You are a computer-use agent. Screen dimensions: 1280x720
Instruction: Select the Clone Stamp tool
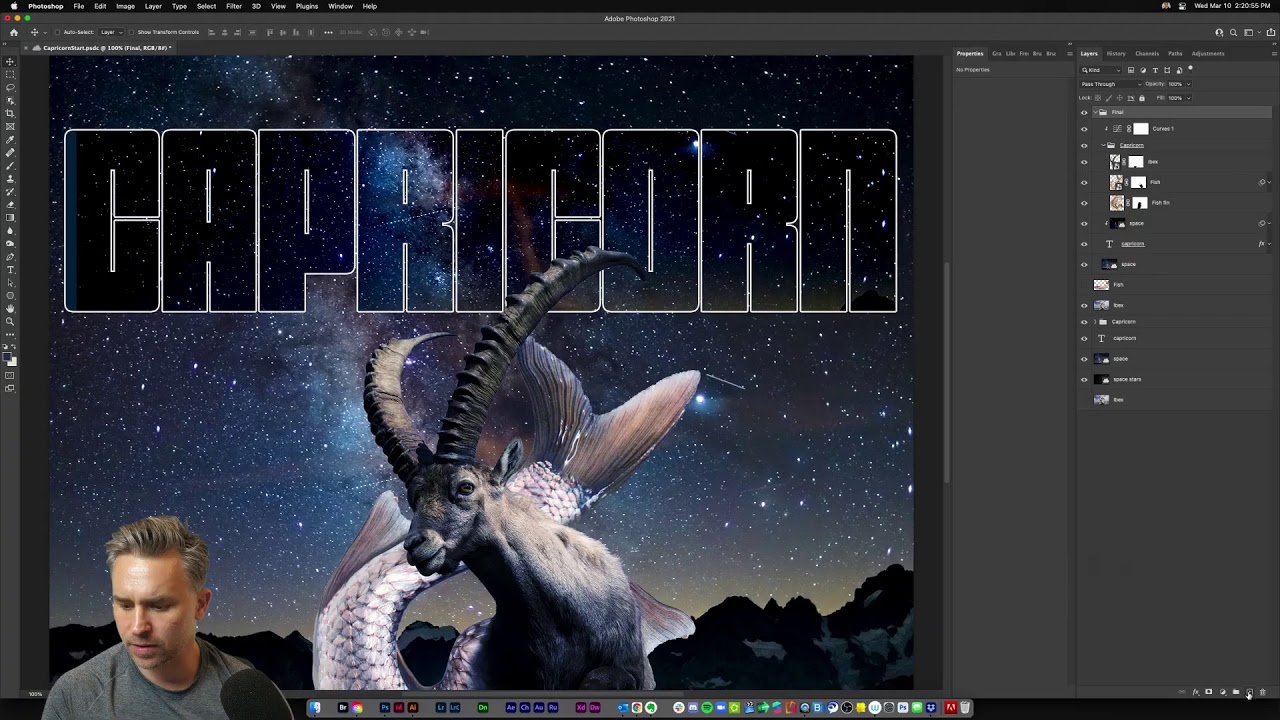click(10, 179)
